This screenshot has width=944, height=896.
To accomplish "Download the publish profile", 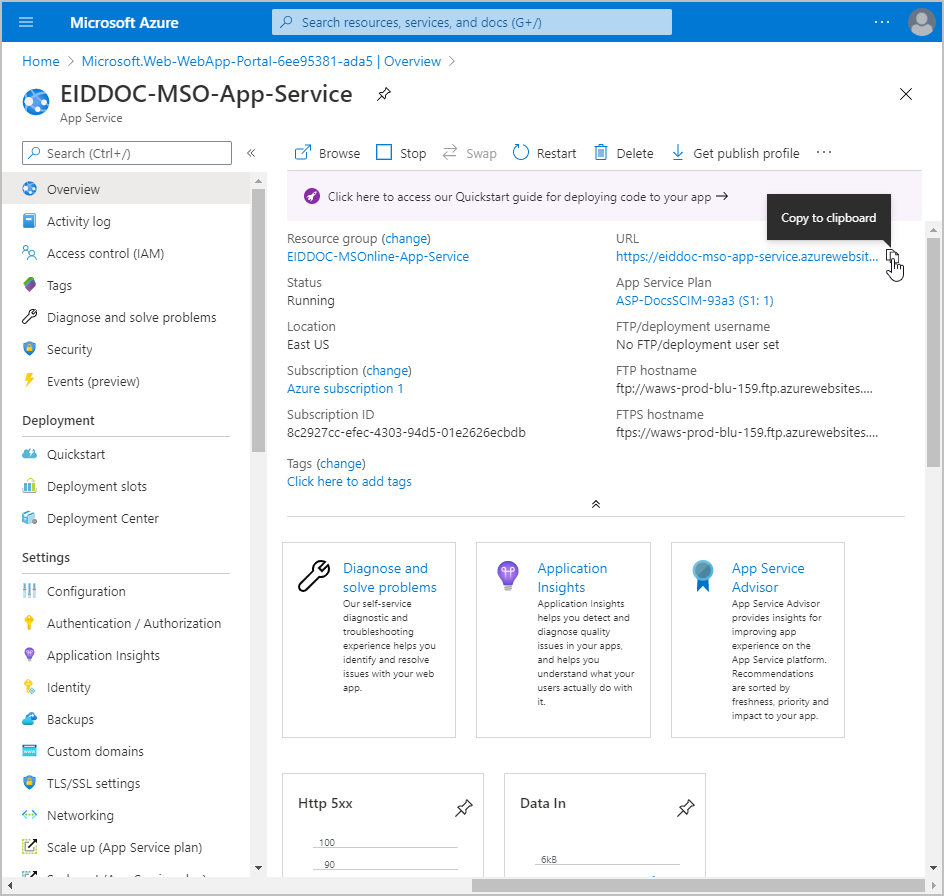I will click(735, 153).
